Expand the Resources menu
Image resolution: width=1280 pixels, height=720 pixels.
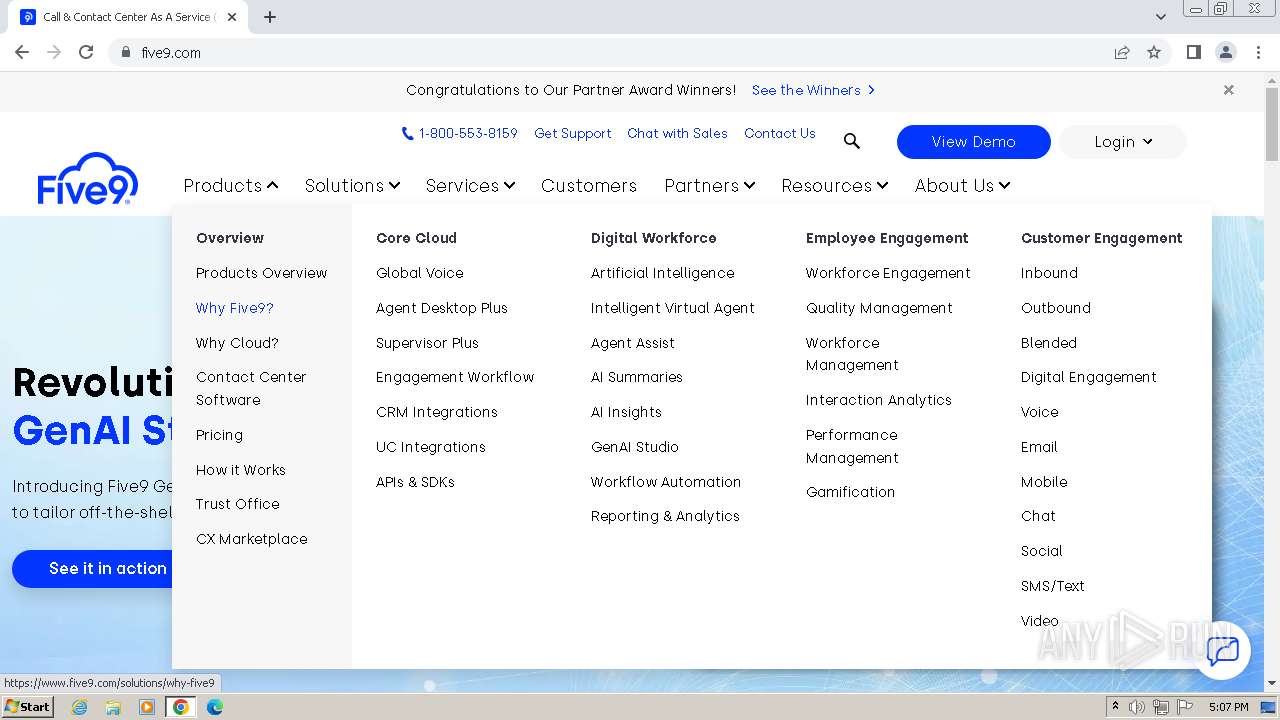point(834,186)
